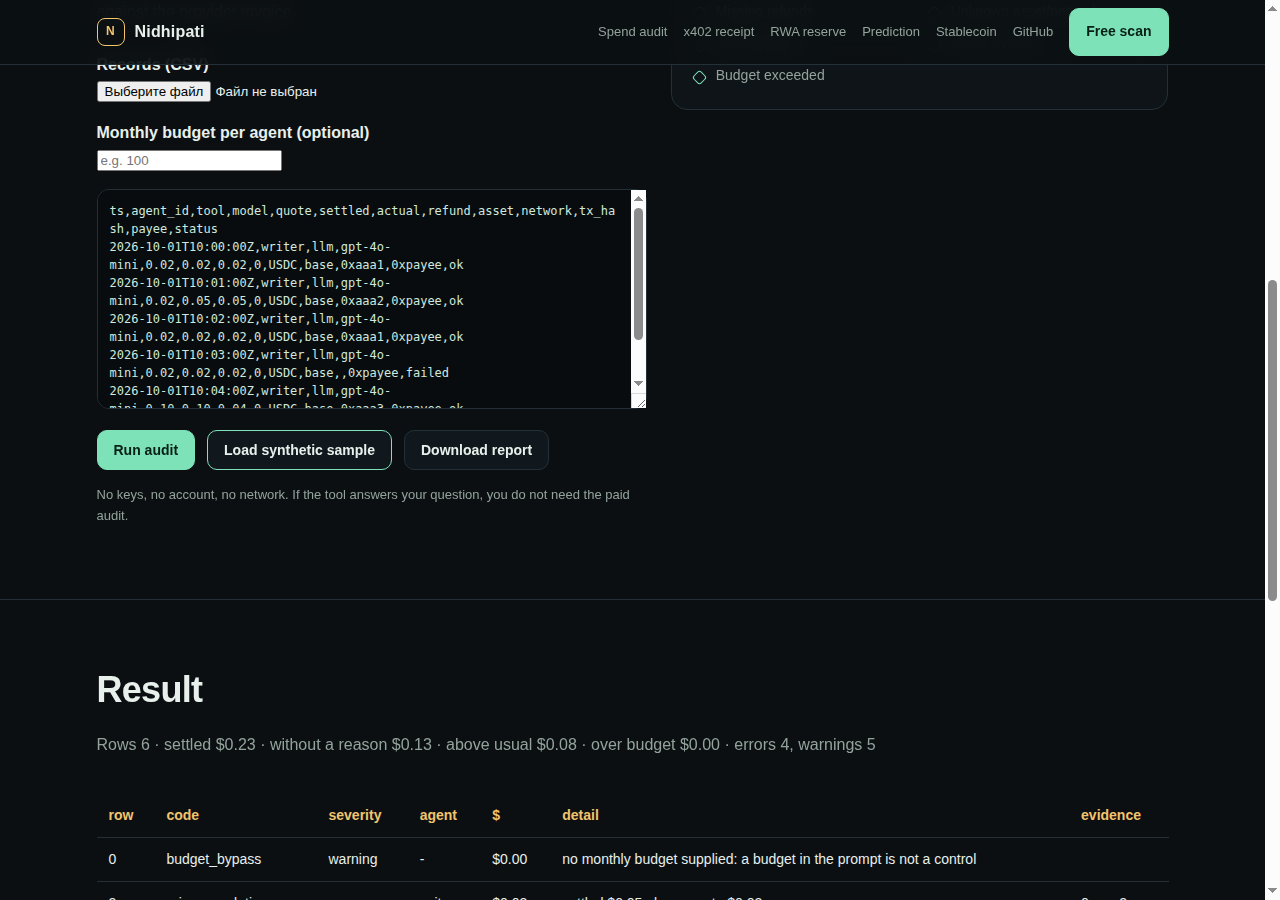Viewport: 1280px width, 900px height.
Task: Click the budget_bypass code cell
Action: [x=214, y=860]
